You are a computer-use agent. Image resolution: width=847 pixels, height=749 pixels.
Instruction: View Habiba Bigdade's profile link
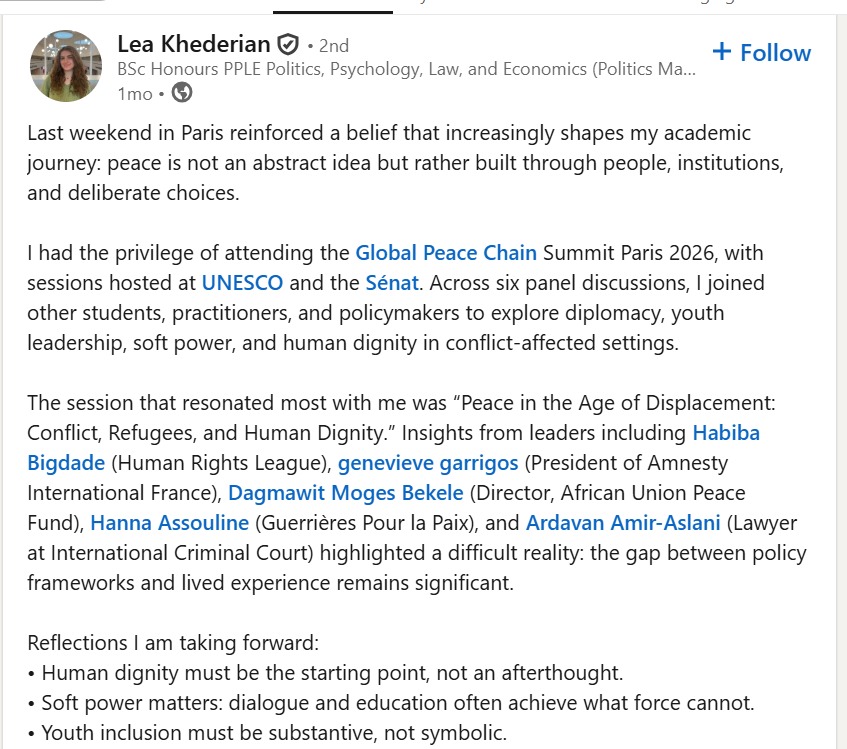(x=725, y=433)
